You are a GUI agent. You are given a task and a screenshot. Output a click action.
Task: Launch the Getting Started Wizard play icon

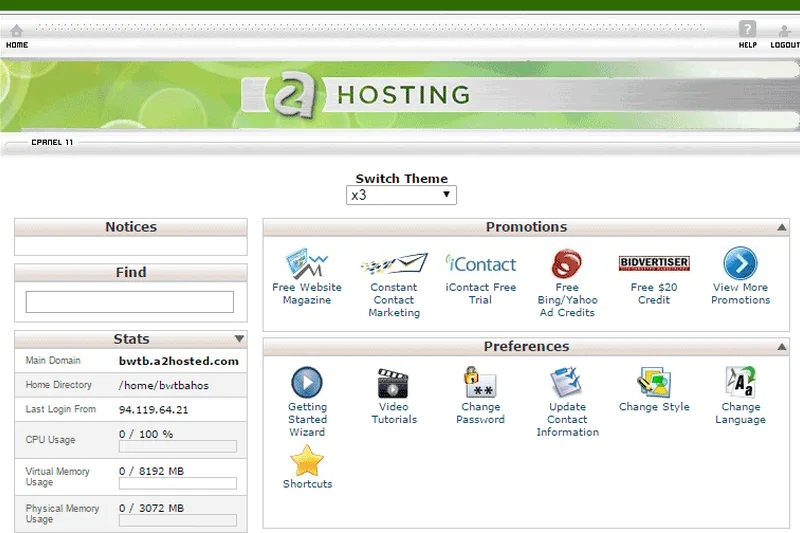tap(307, 383)
